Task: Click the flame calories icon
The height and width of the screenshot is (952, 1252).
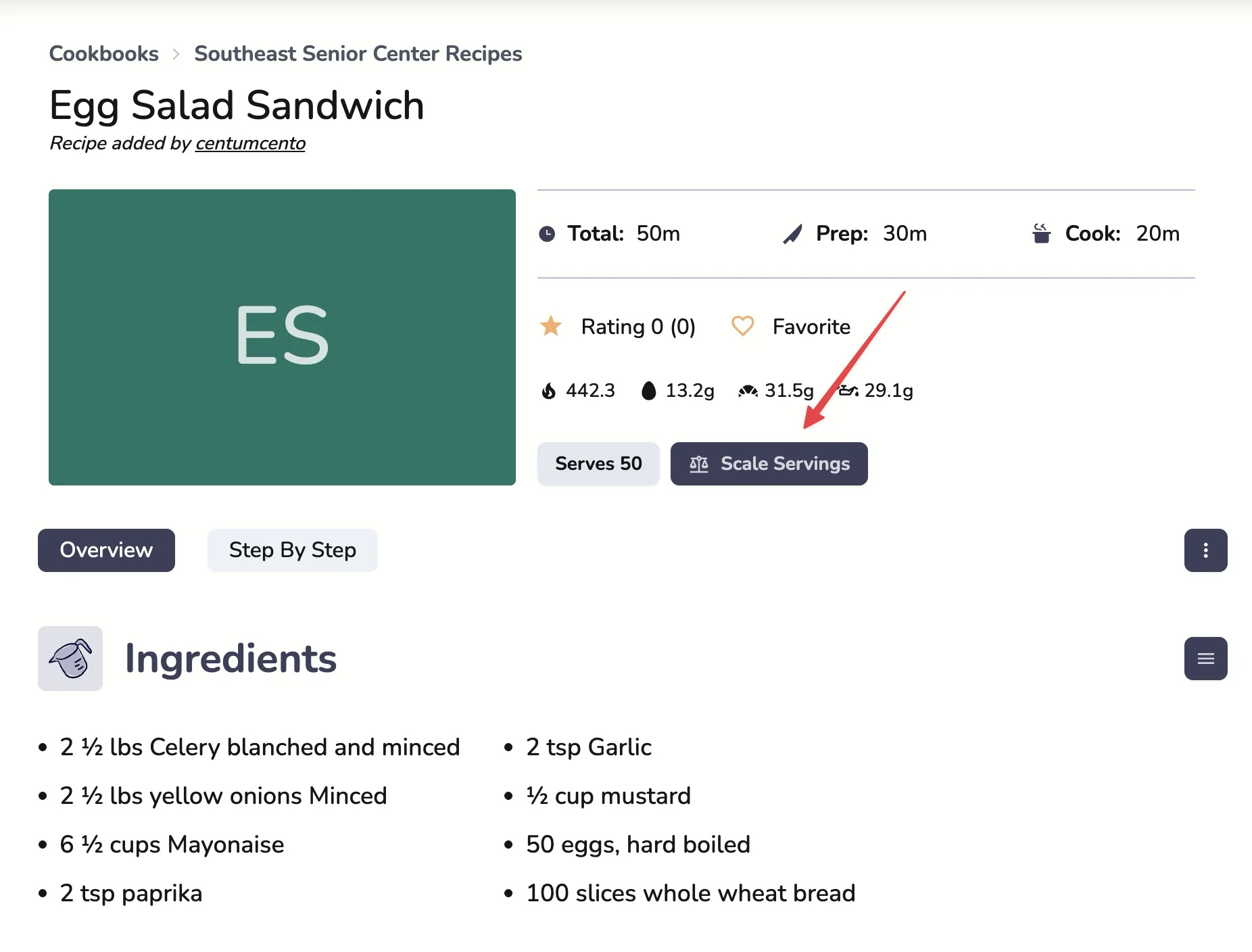Action: [550, 390]
